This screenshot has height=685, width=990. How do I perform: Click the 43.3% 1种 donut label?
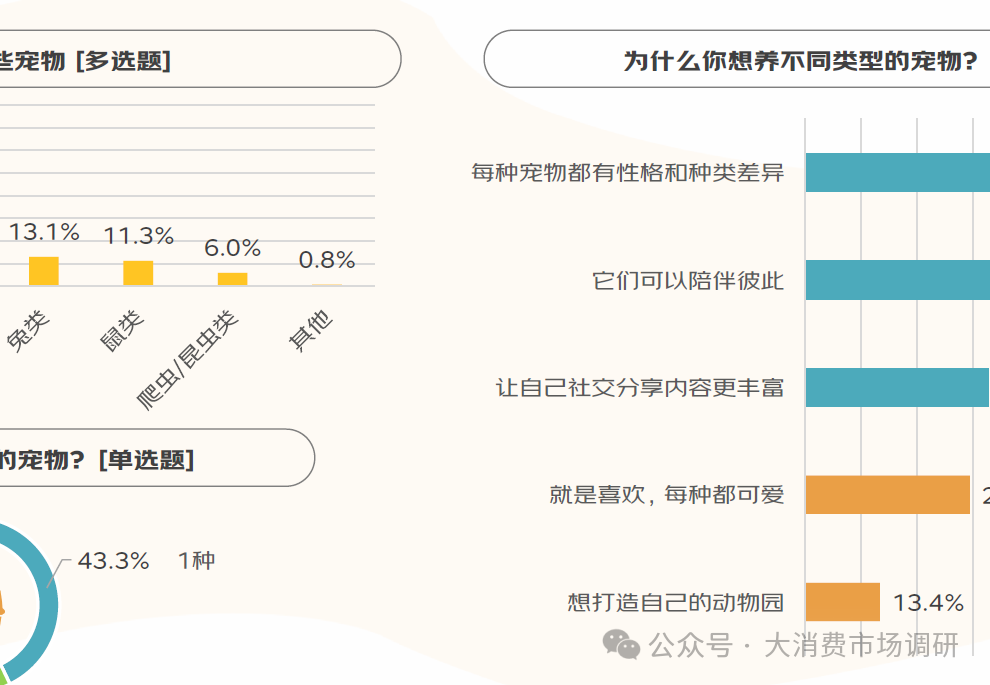[x=146, y=561]
